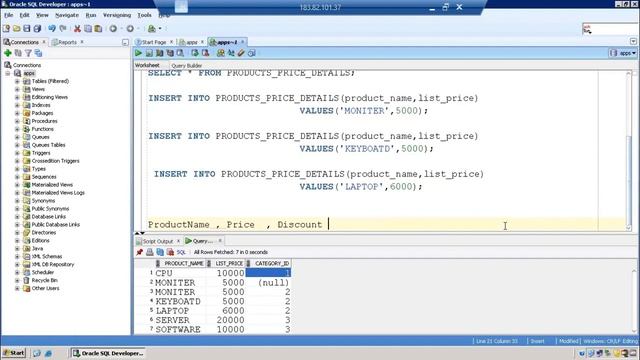Click the New file icon in main toolbar
This screenshot has width=640, height=360.
coord(6,29)
